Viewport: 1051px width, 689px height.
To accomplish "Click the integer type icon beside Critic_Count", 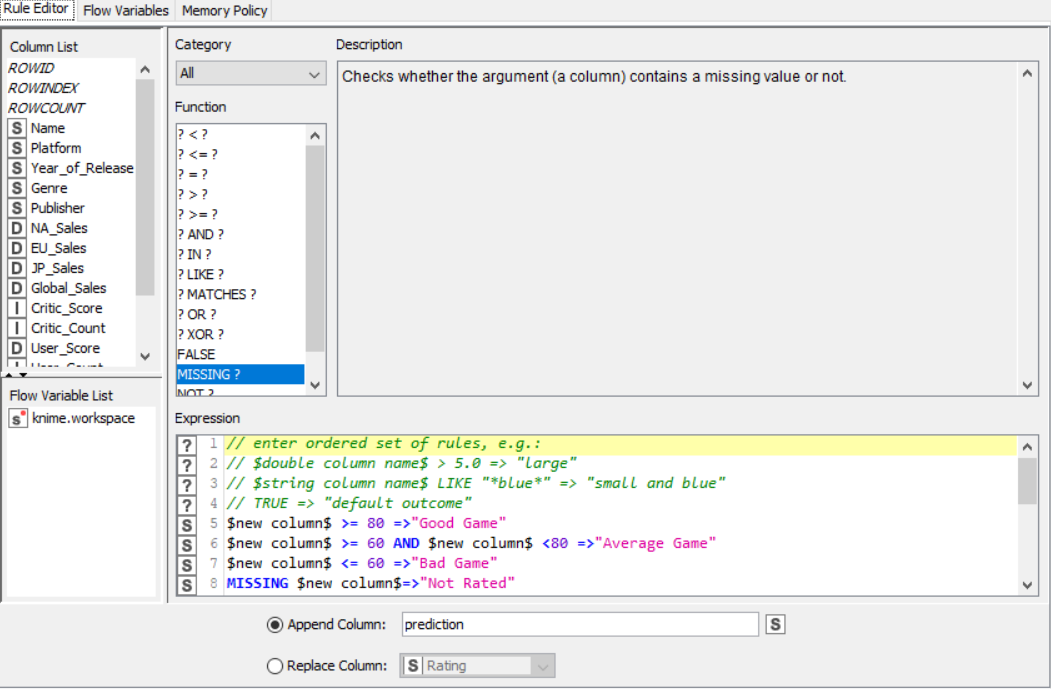I will 17,328.
